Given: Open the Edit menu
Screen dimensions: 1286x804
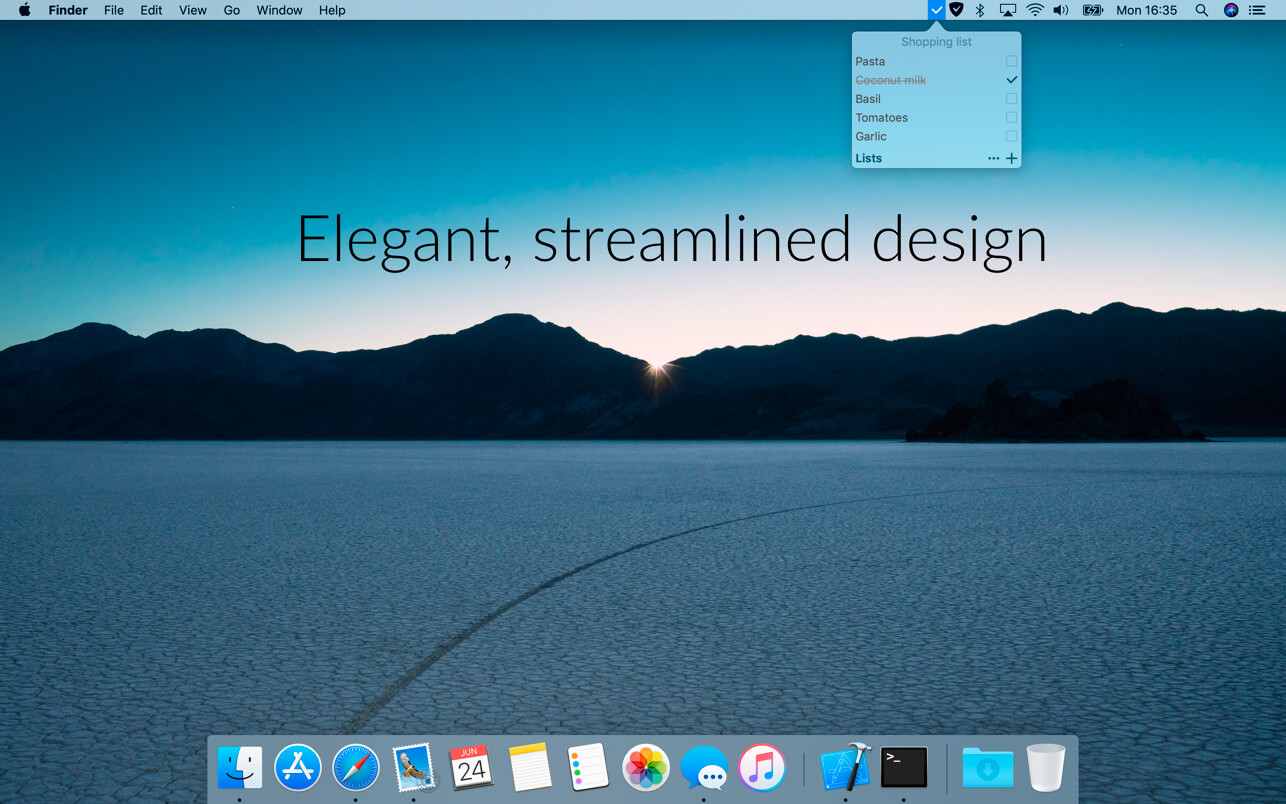Looking at the screenshot, I should tap(151, 10).
